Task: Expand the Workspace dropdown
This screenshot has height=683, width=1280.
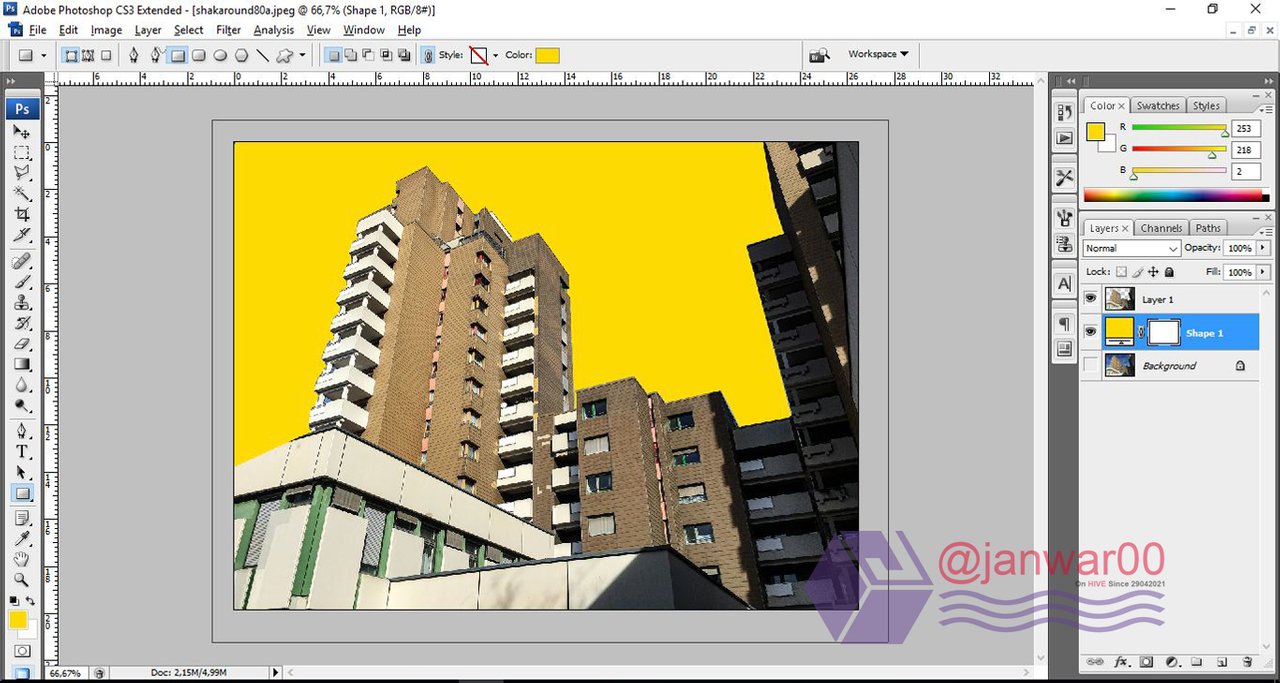Action: coord(878,54)
